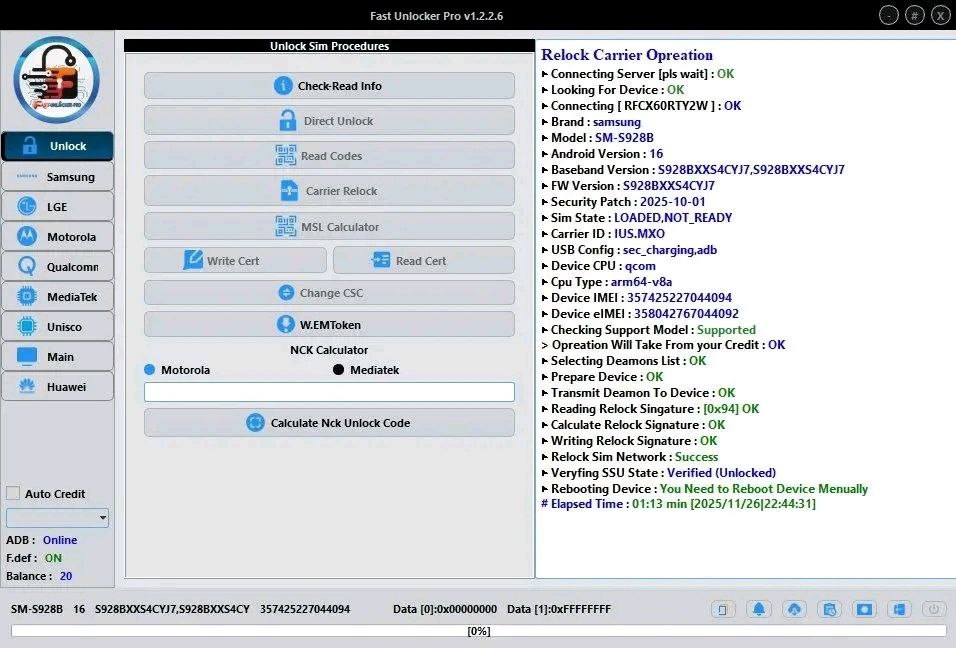Open the dropdown below Auto Credit
The height and width of the screenshot is (648, 956).
[x=57, y=518]
